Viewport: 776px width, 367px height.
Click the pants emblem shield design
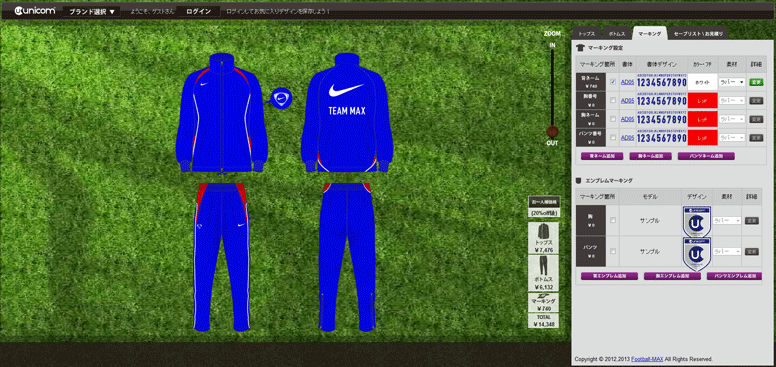[x=696, y=253]
